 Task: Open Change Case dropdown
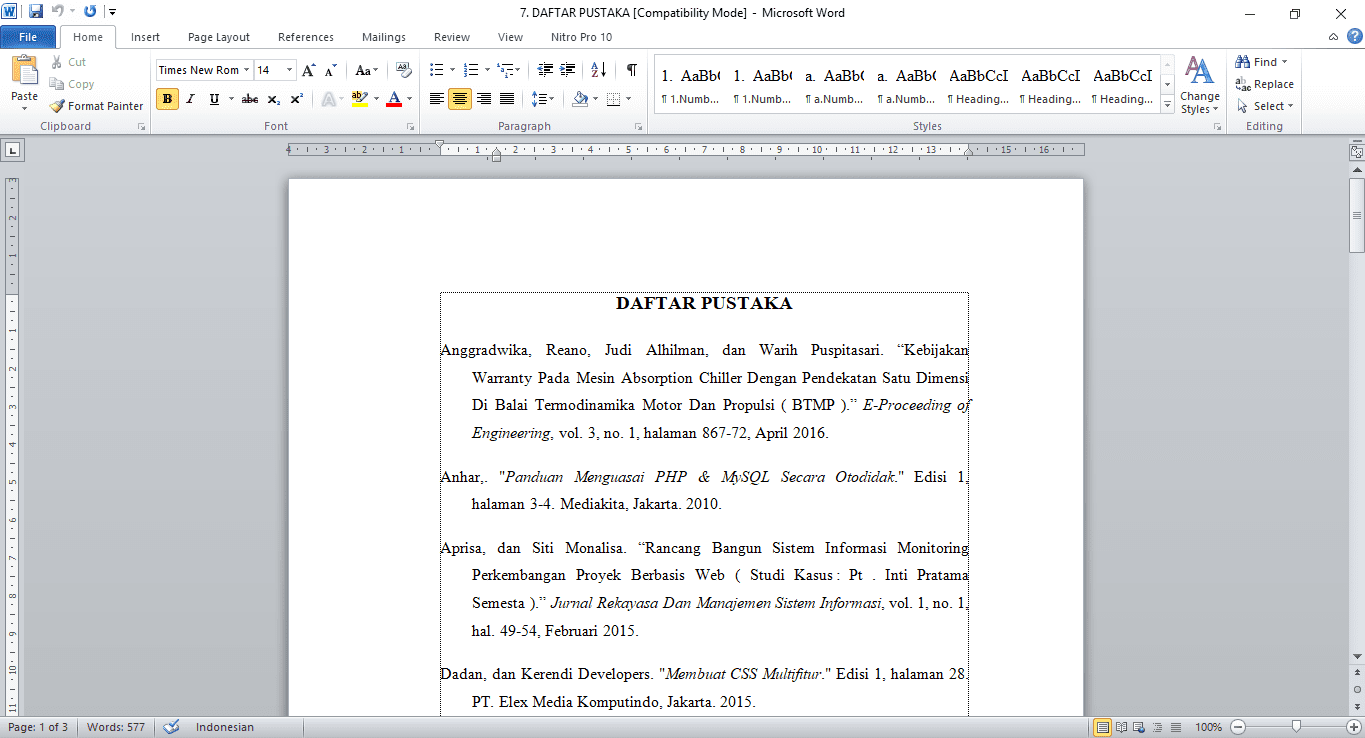tap(366, 70)
